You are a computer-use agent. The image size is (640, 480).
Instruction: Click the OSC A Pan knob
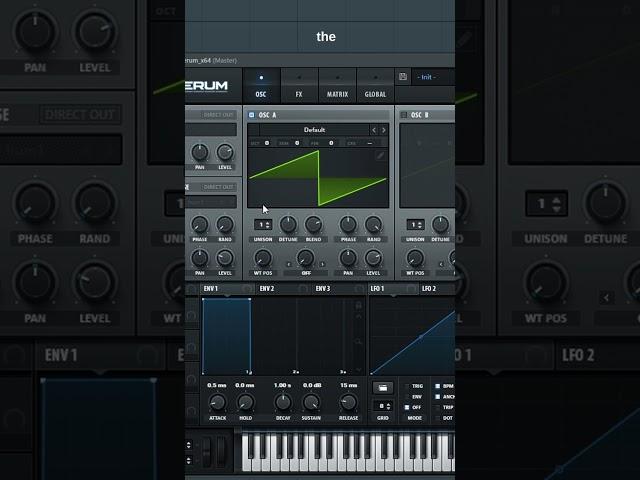click(348, 258)
